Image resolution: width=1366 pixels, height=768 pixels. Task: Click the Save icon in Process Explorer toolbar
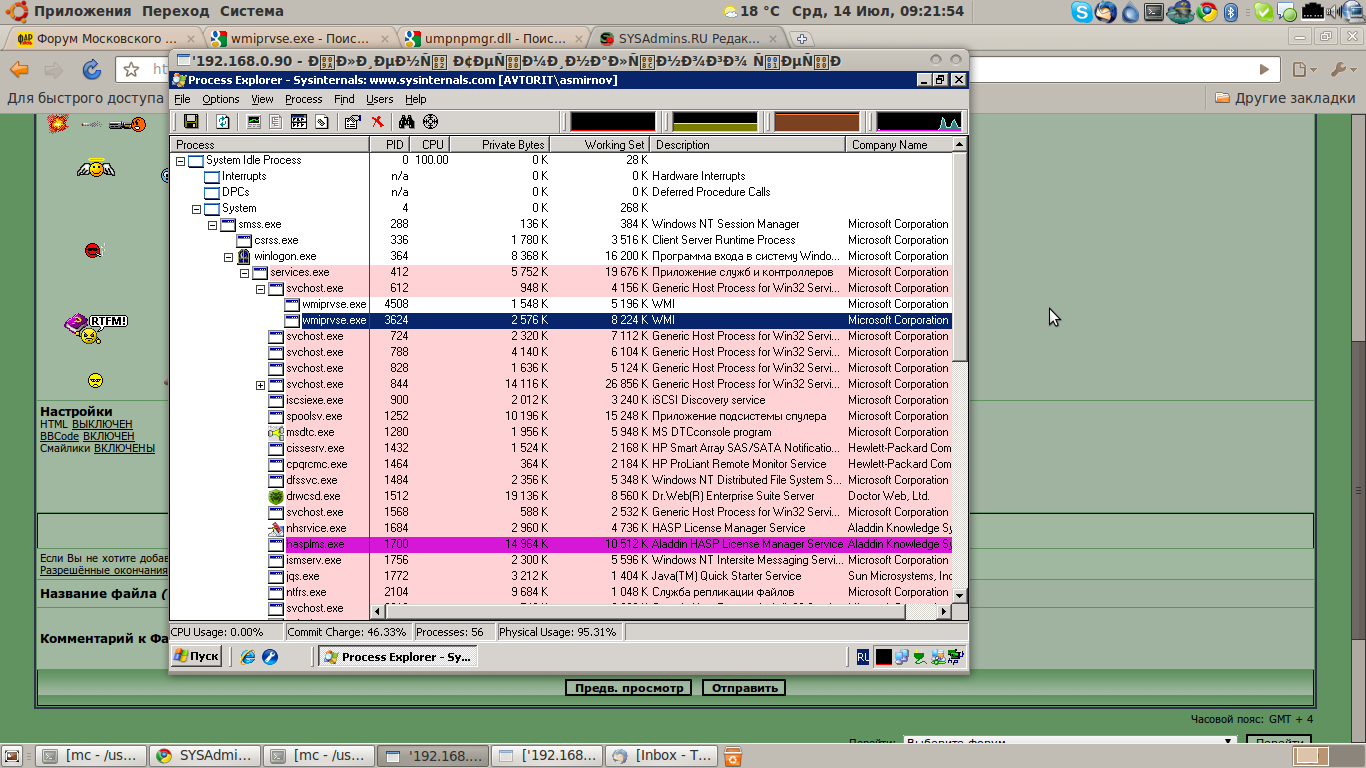click(x=190, y=122)
